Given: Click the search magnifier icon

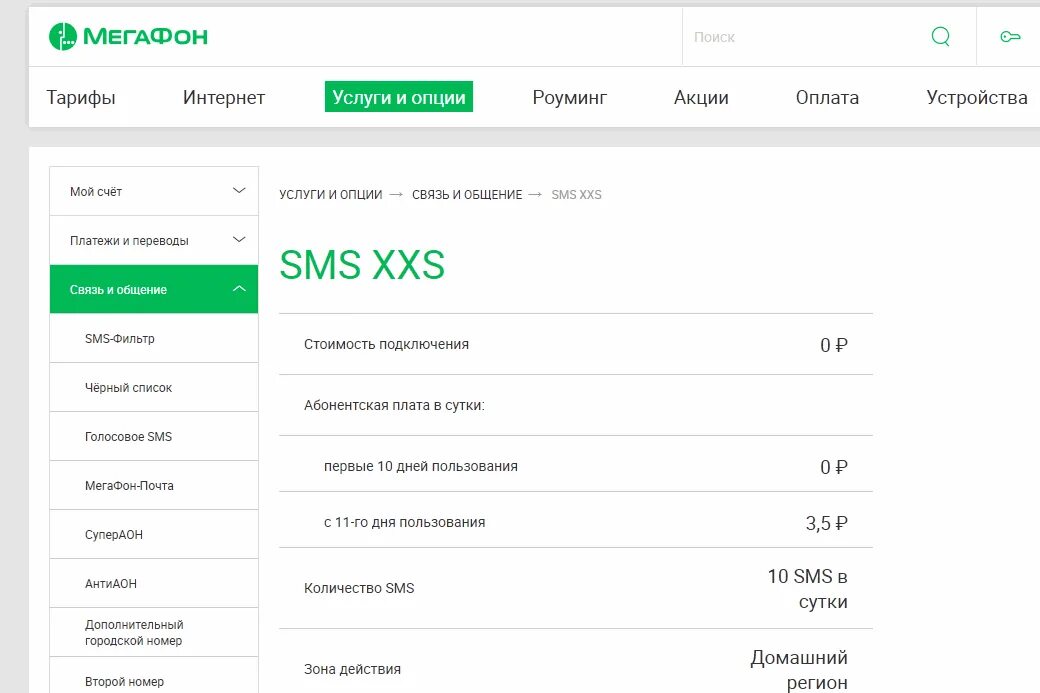Looking at the screenshot, I should [x=941, y=36].
